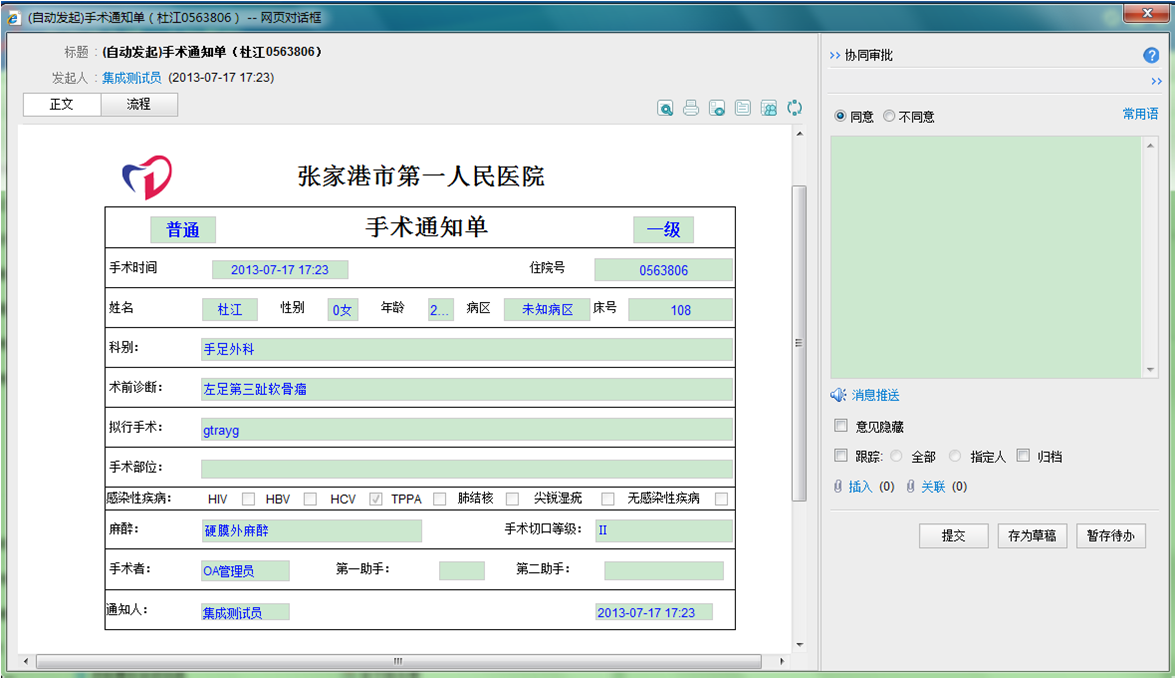Viewport: 1176px width, 679px height.
Task: Collapse the 协同审批 panel header arrows
Action: 835,56
